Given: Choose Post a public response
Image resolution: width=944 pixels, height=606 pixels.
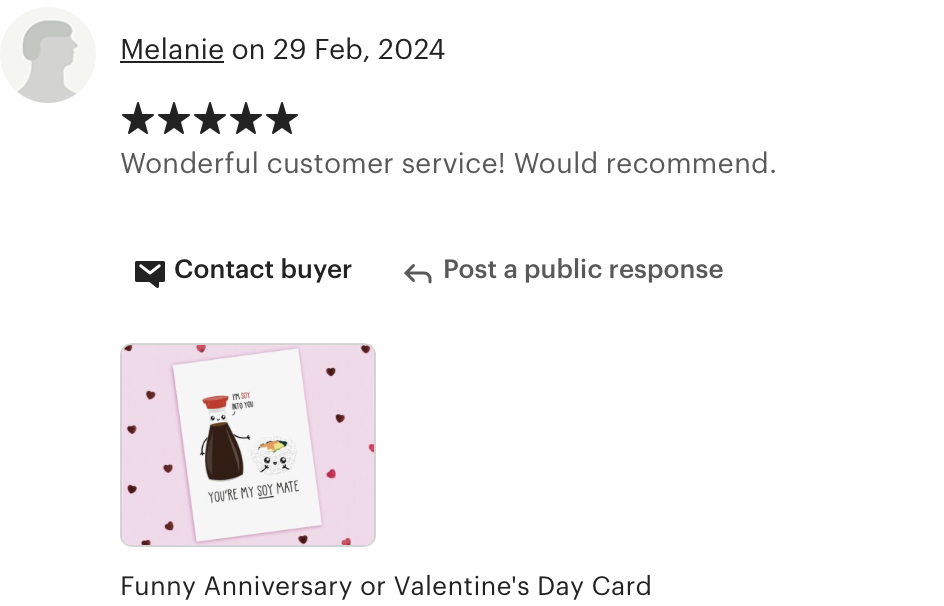Looking at the screenshot, I should coord(583,270).
